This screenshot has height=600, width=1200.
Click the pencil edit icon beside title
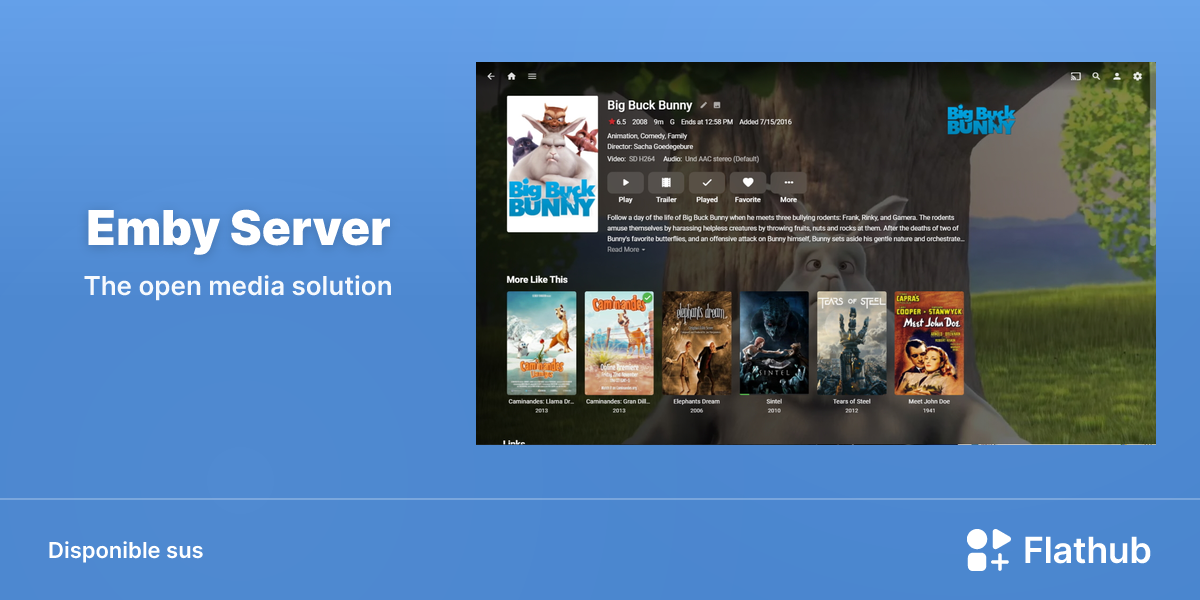703,105
